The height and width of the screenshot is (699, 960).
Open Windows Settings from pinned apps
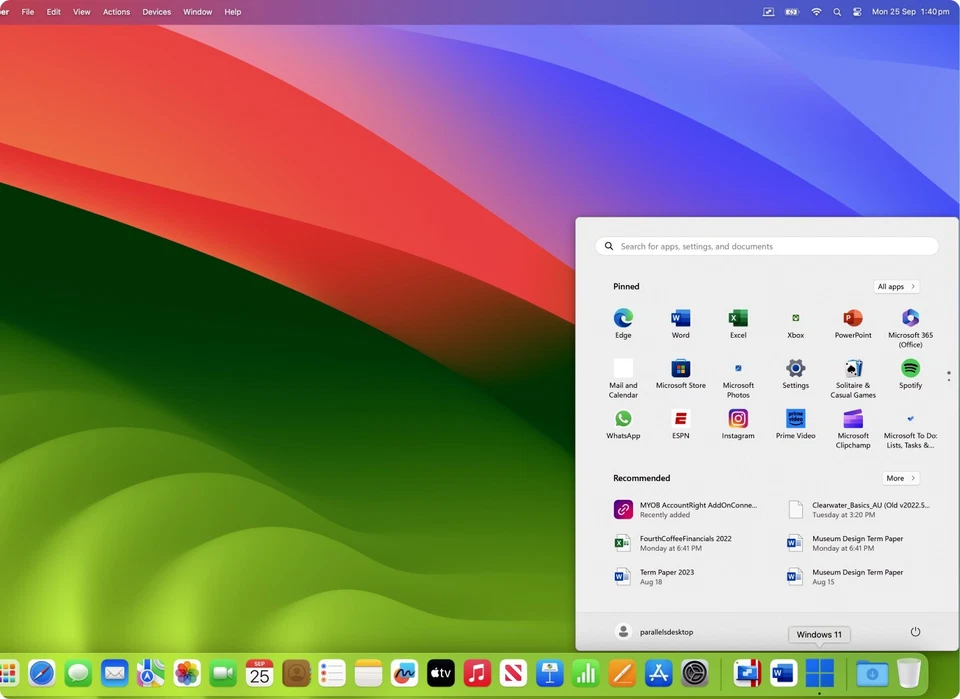pos(795,368)
